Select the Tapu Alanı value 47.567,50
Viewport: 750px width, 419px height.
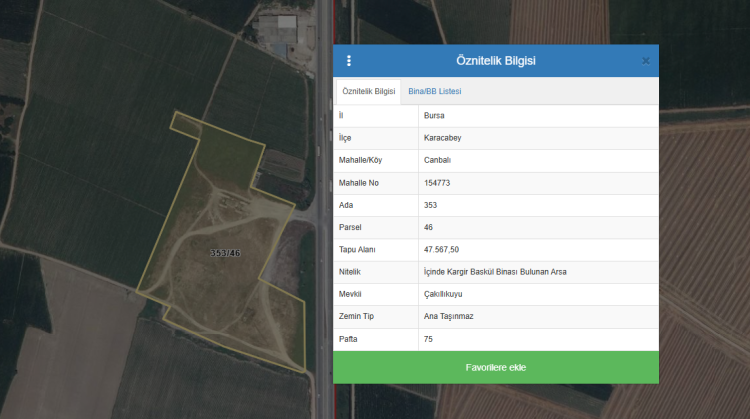point(441,249)
